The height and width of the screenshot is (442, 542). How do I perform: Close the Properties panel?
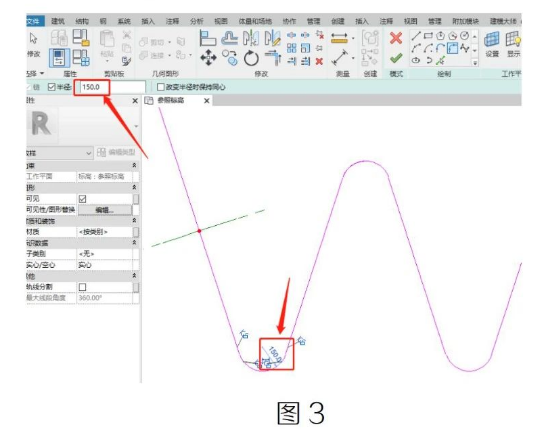point(135,101)
